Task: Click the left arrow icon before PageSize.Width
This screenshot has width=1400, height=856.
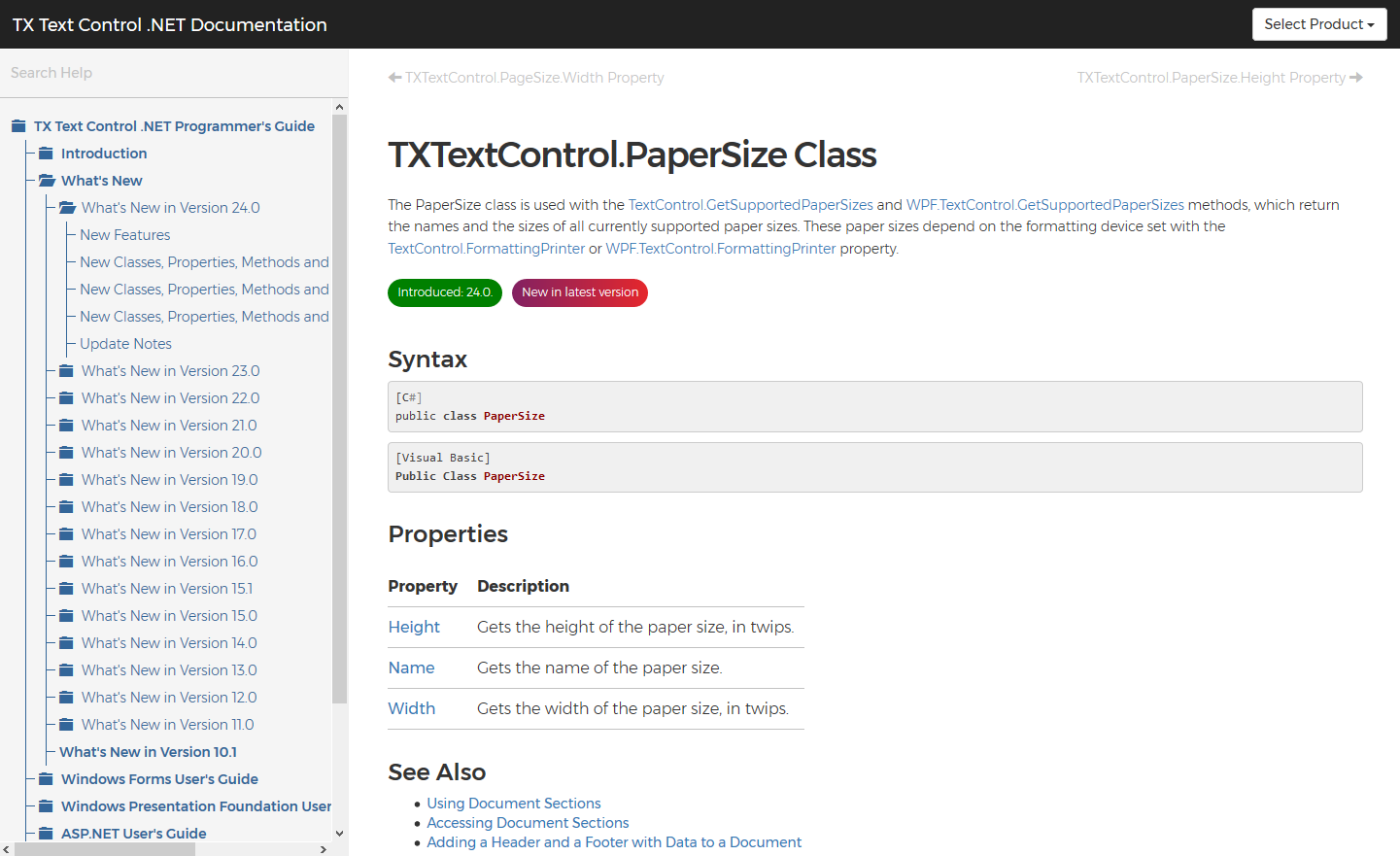Action: (x=394, y=78)
